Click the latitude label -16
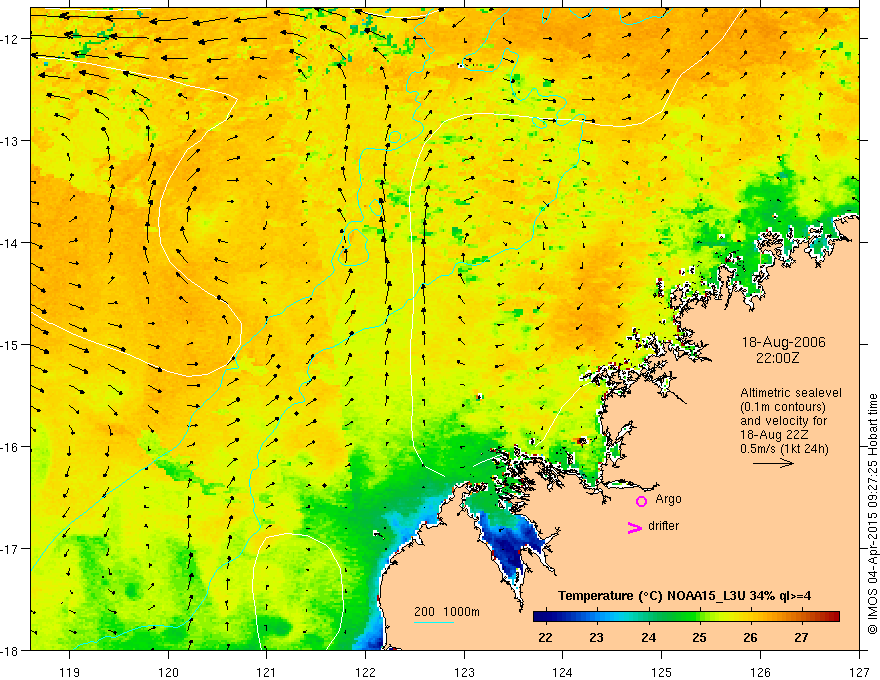The width and height of the screenshot is (880, 680). [11, 447]
